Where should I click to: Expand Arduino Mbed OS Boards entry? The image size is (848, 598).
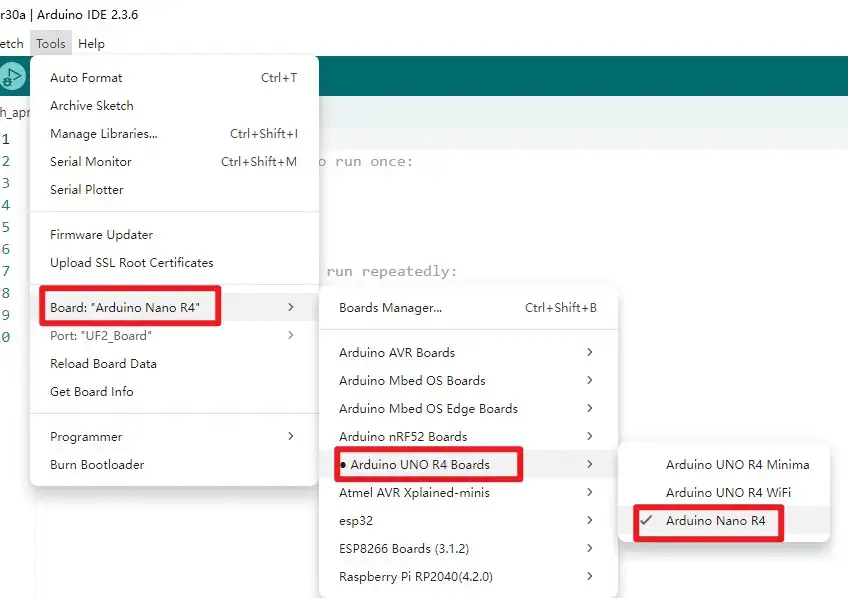(468, 381)
